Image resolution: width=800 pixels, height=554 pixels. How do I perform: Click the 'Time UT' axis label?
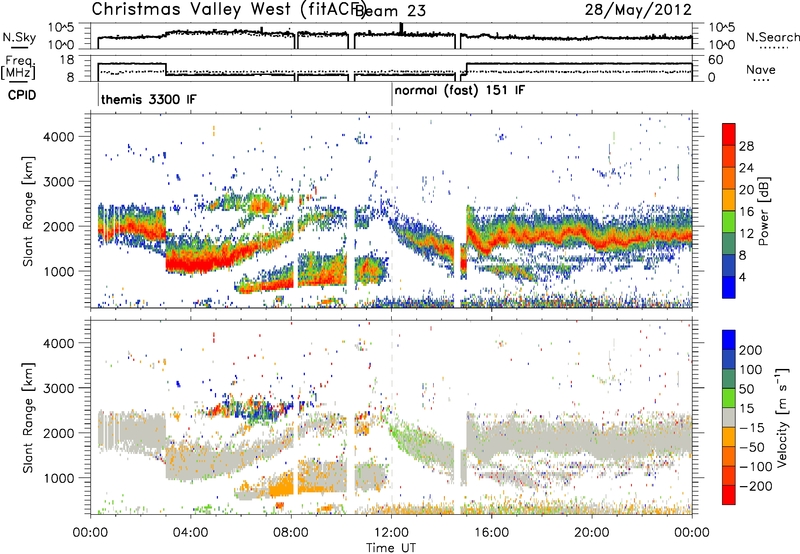click(x=391, y=547)
